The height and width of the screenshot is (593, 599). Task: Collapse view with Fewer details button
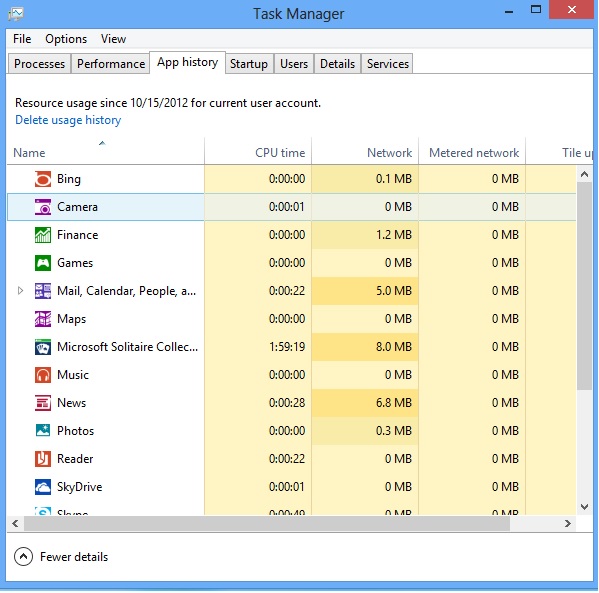click(61, 557)
